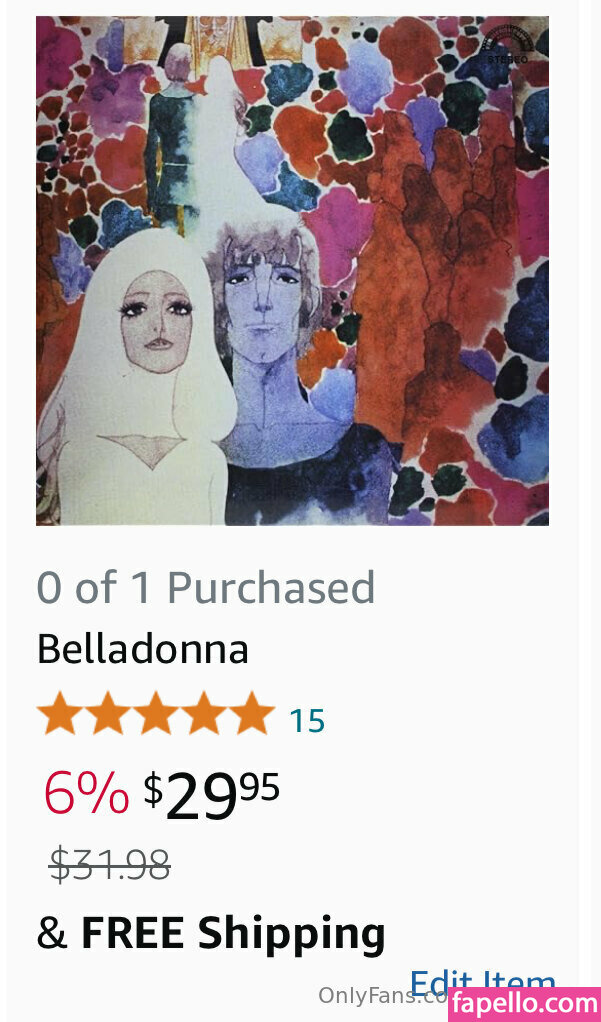Viewport: 601px width, 1022px height.
Task: Click the crossed-out $31.98 list price
Action: [x=110, y=864]
